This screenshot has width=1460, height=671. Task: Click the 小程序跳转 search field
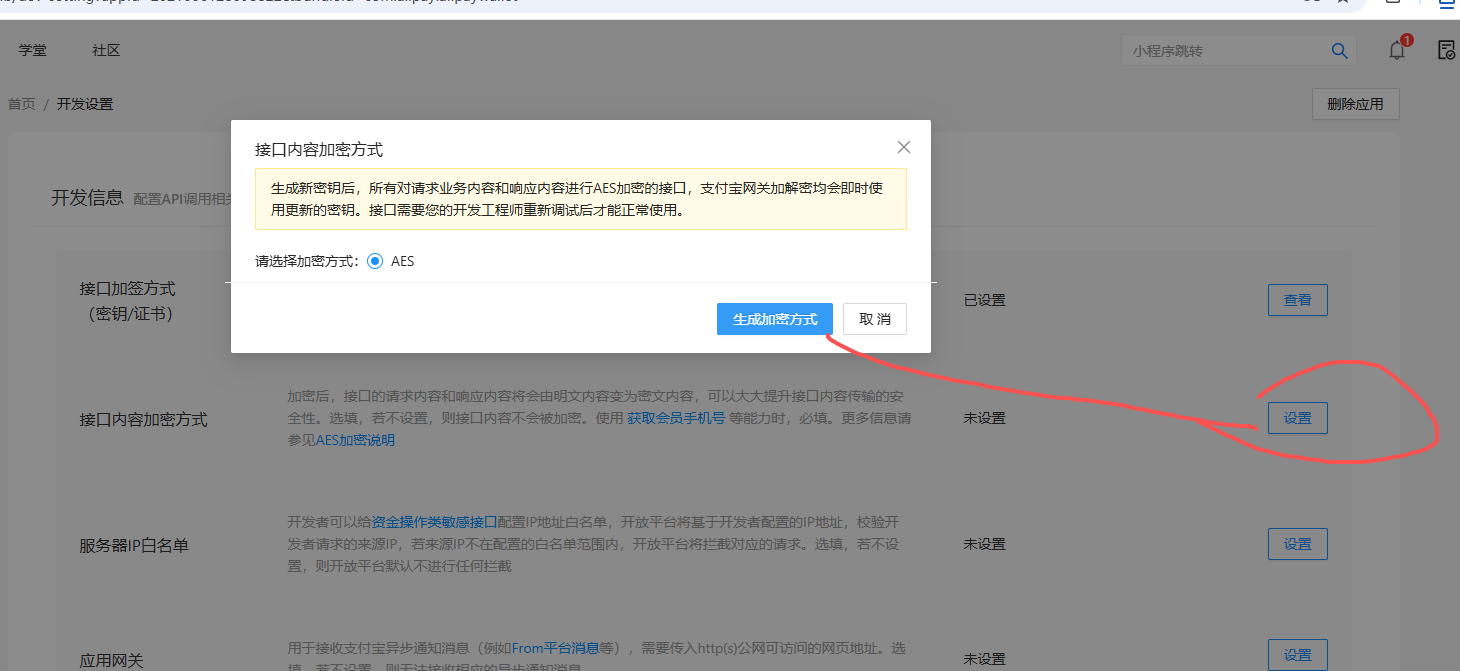point(1225,51)
